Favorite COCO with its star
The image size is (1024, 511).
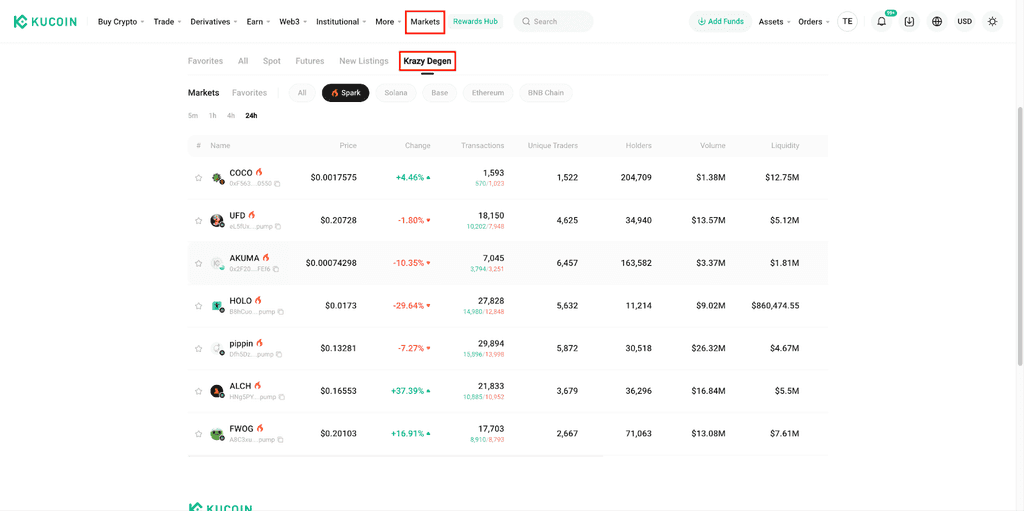click(x=199, y=178)
